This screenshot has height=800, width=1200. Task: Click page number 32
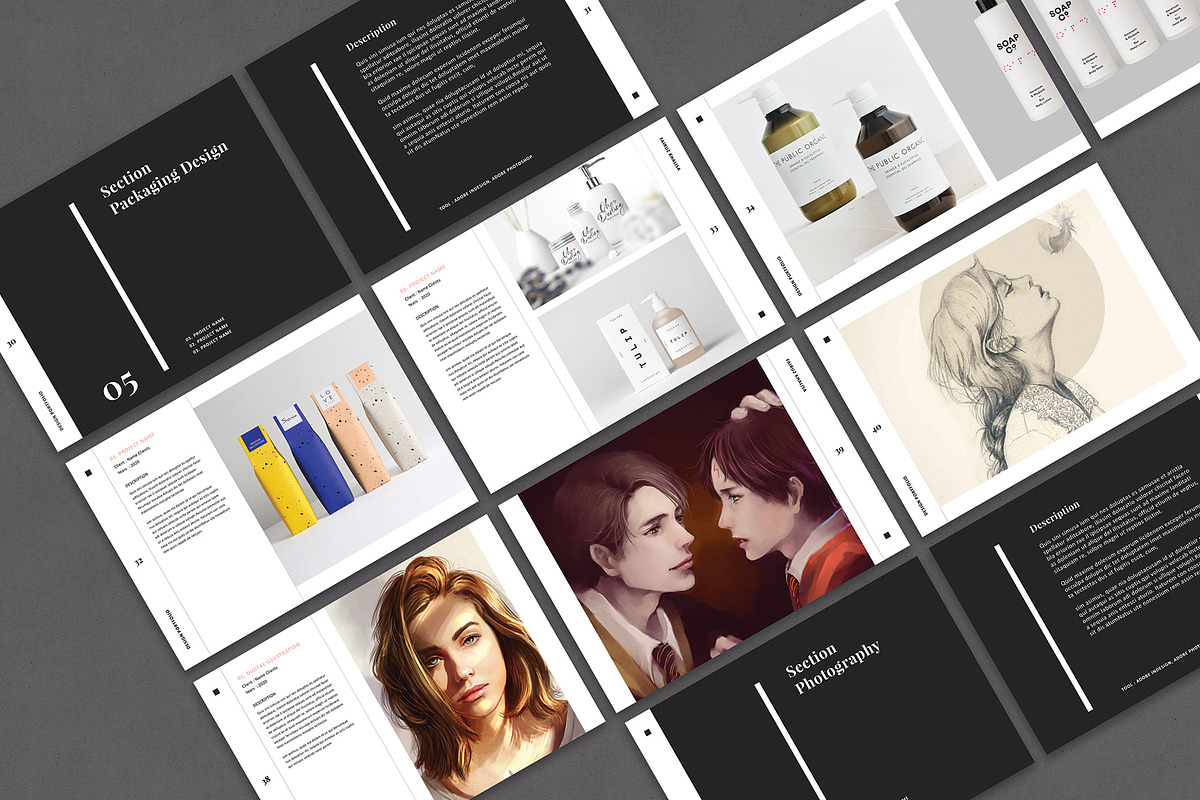[139, 562]
